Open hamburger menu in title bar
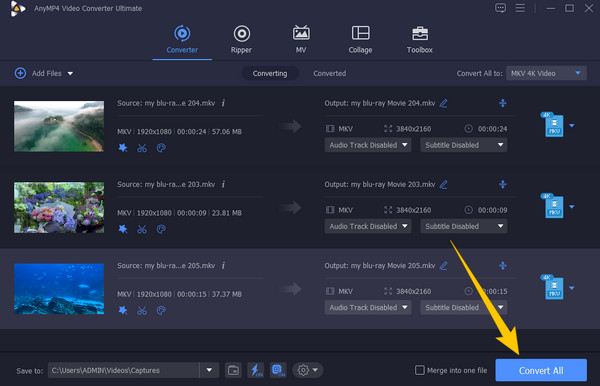 (x=520, y=8)
